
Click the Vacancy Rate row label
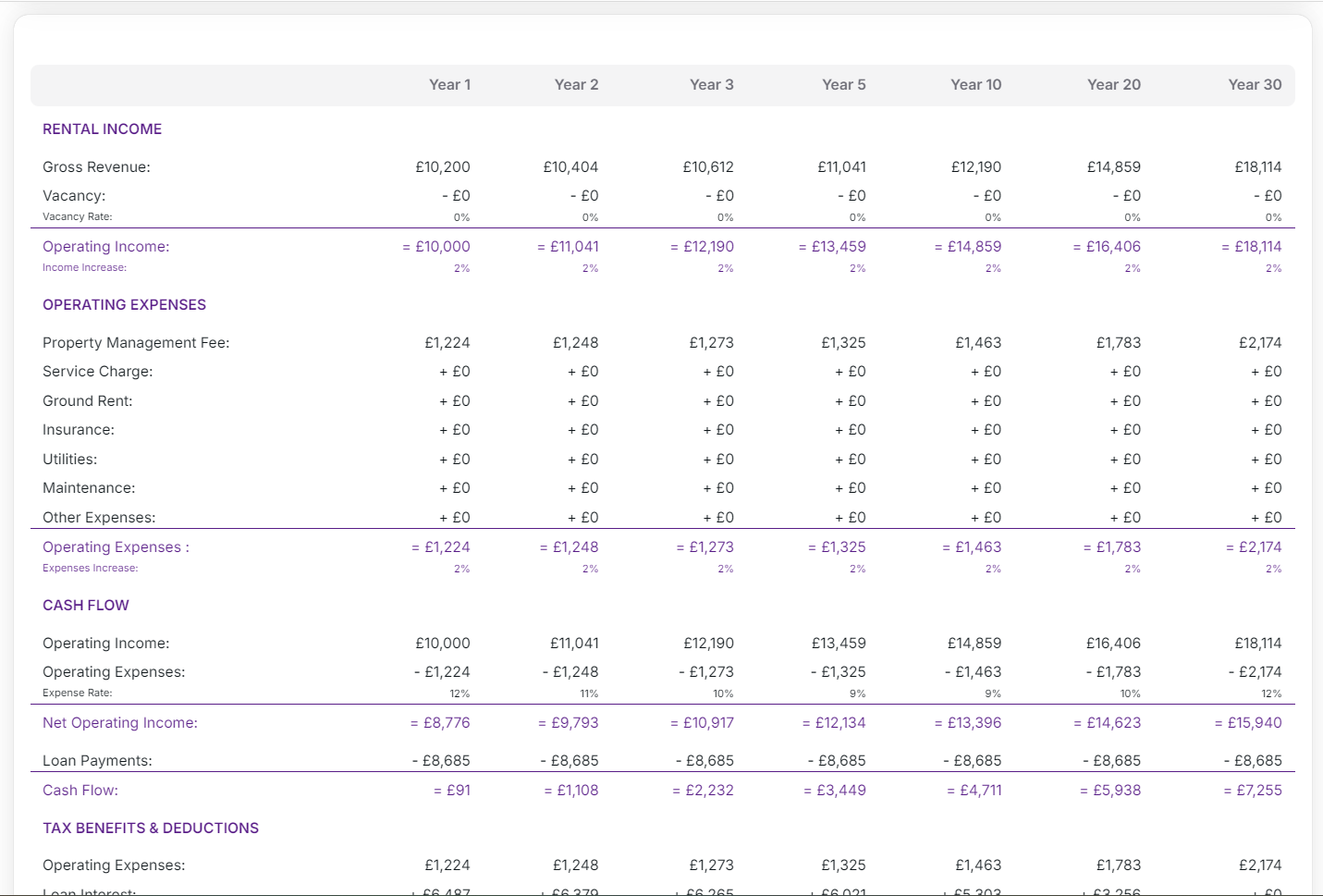[77, 216]
